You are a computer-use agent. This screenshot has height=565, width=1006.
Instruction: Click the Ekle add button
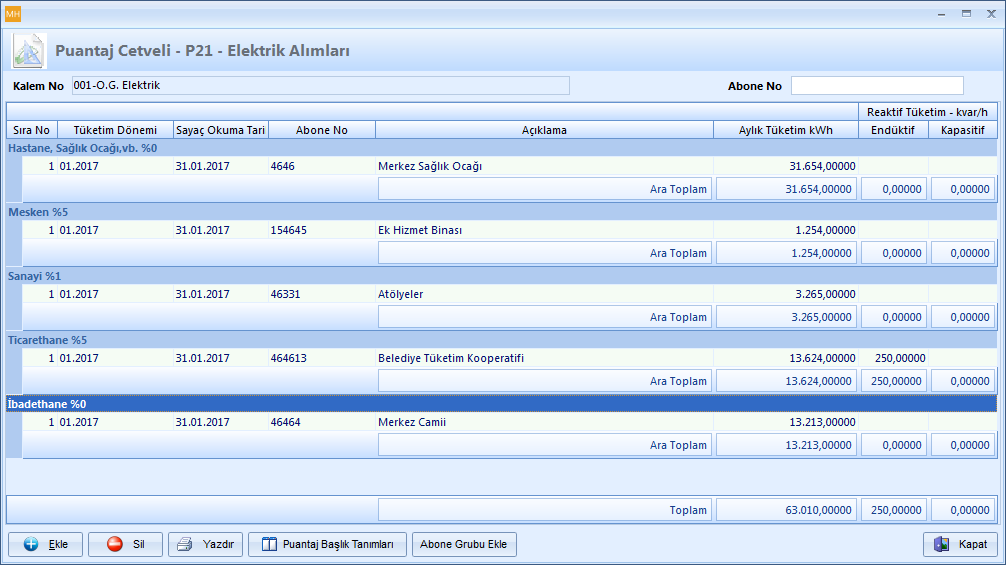tap(45, 544)
